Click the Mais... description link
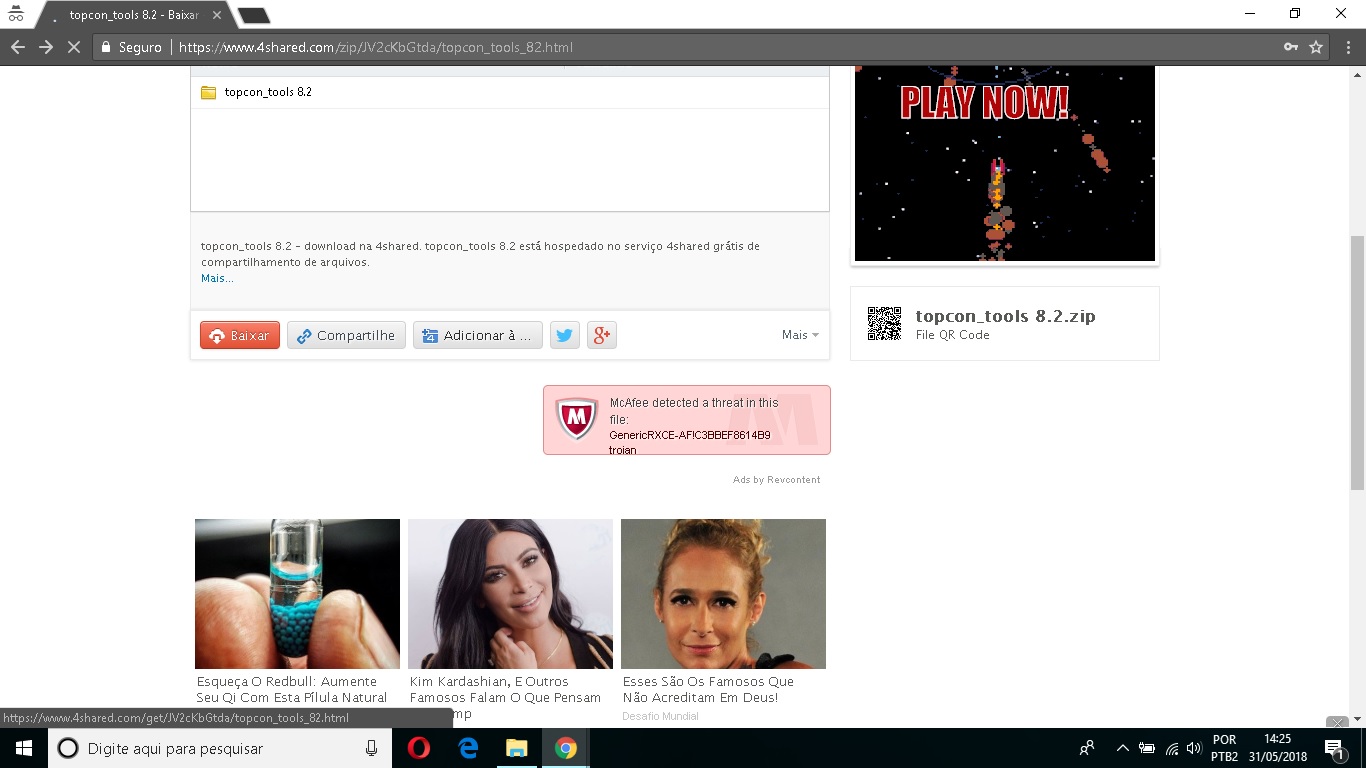Screen dimensions: 1366x768 coord(217,278)
